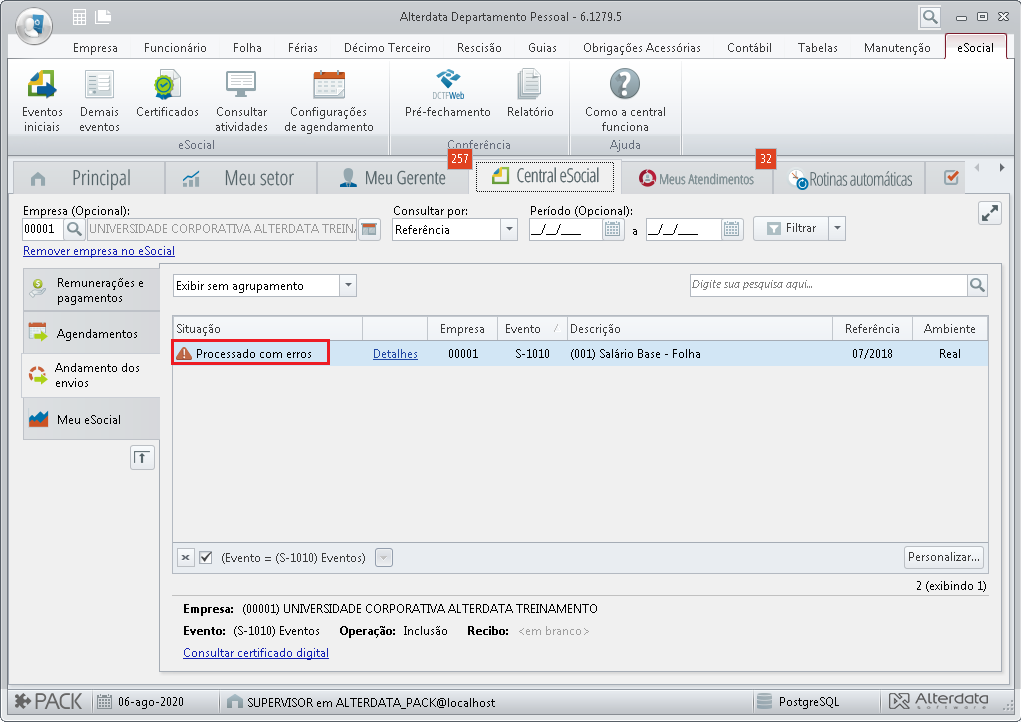Click the Descrição column header
This screenshot has width=1021, height=722.
pyautogui.click(x=700, y=329)
